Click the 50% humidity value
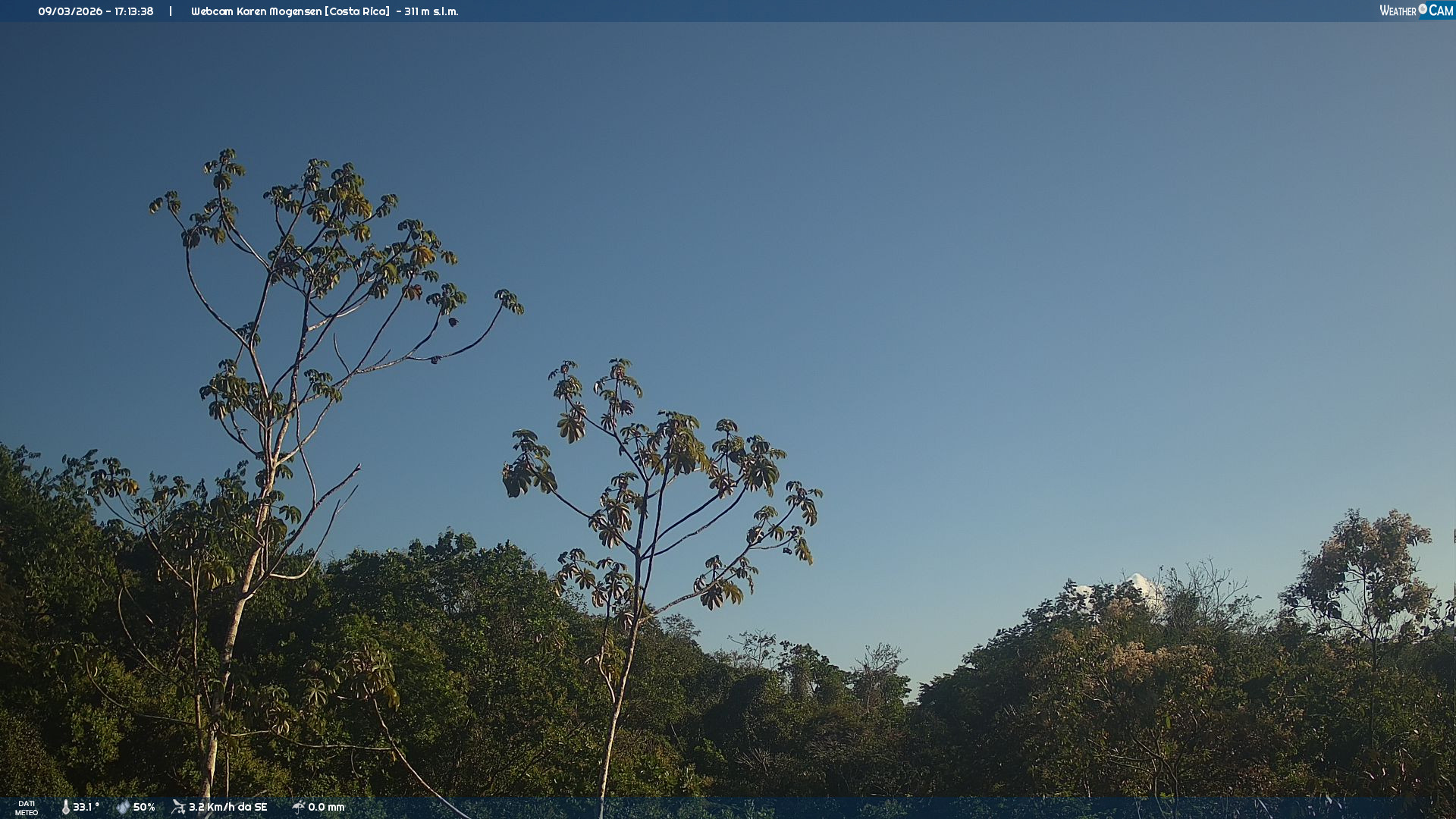The image size is (1456, 819). point(144,807)
